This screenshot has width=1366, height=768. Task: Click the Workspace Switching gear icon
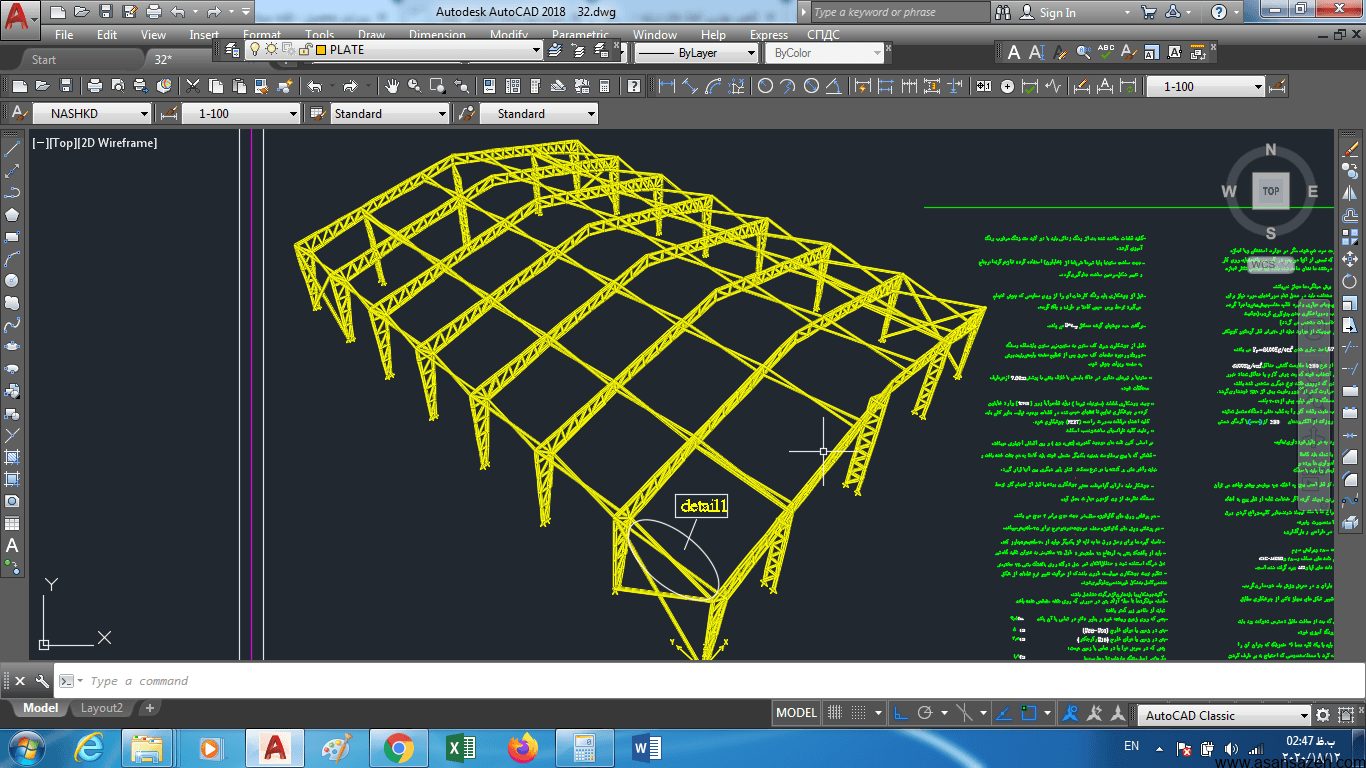(1323, 715)
